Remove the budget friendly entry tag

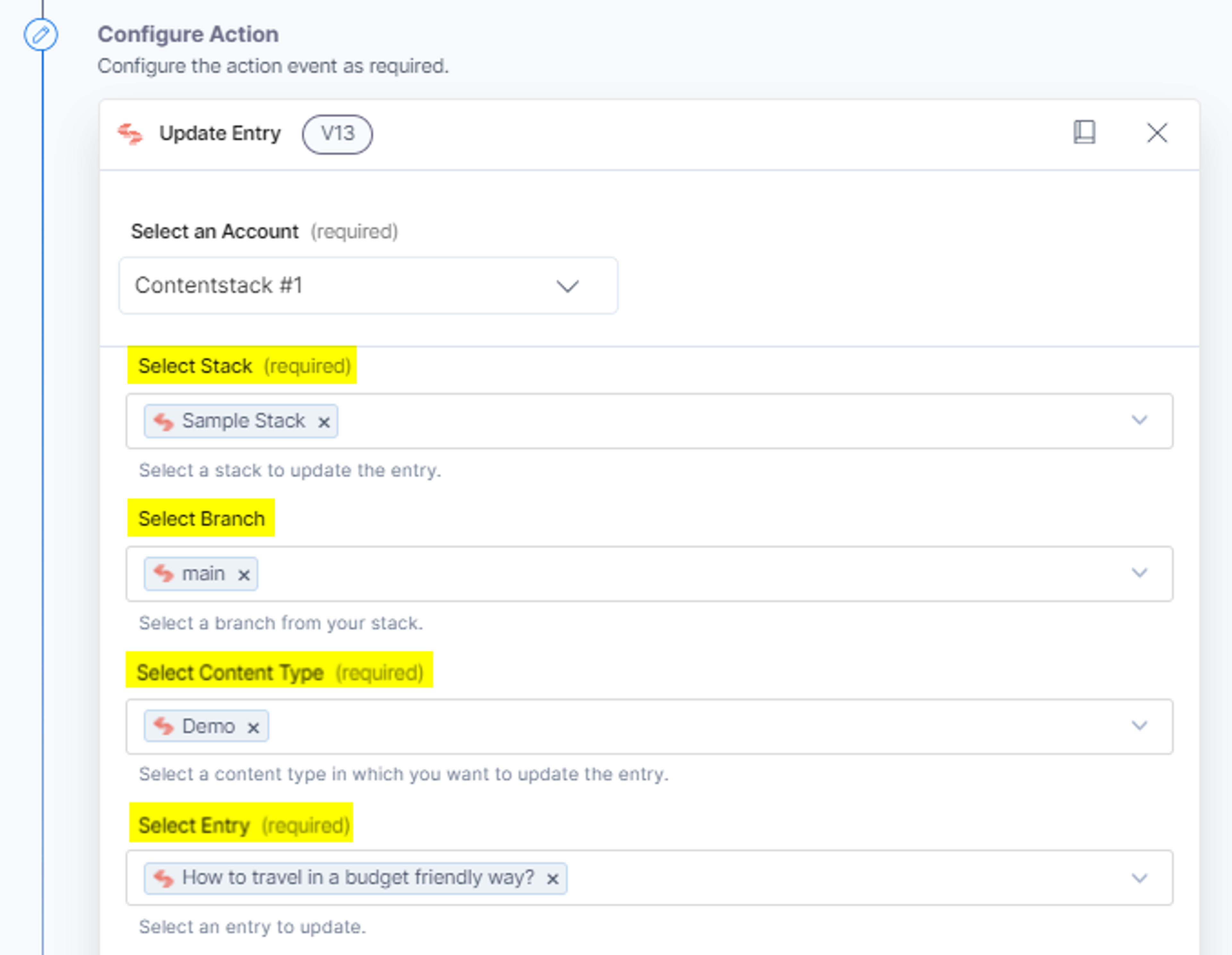click(x=553, y=879)
